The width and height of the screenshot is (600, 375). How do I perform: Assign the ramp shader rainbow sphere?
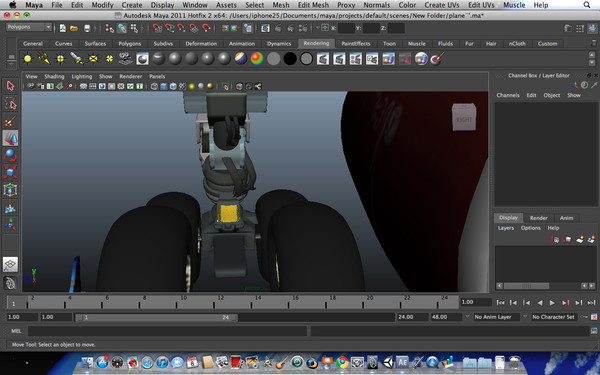coord(257,59)
